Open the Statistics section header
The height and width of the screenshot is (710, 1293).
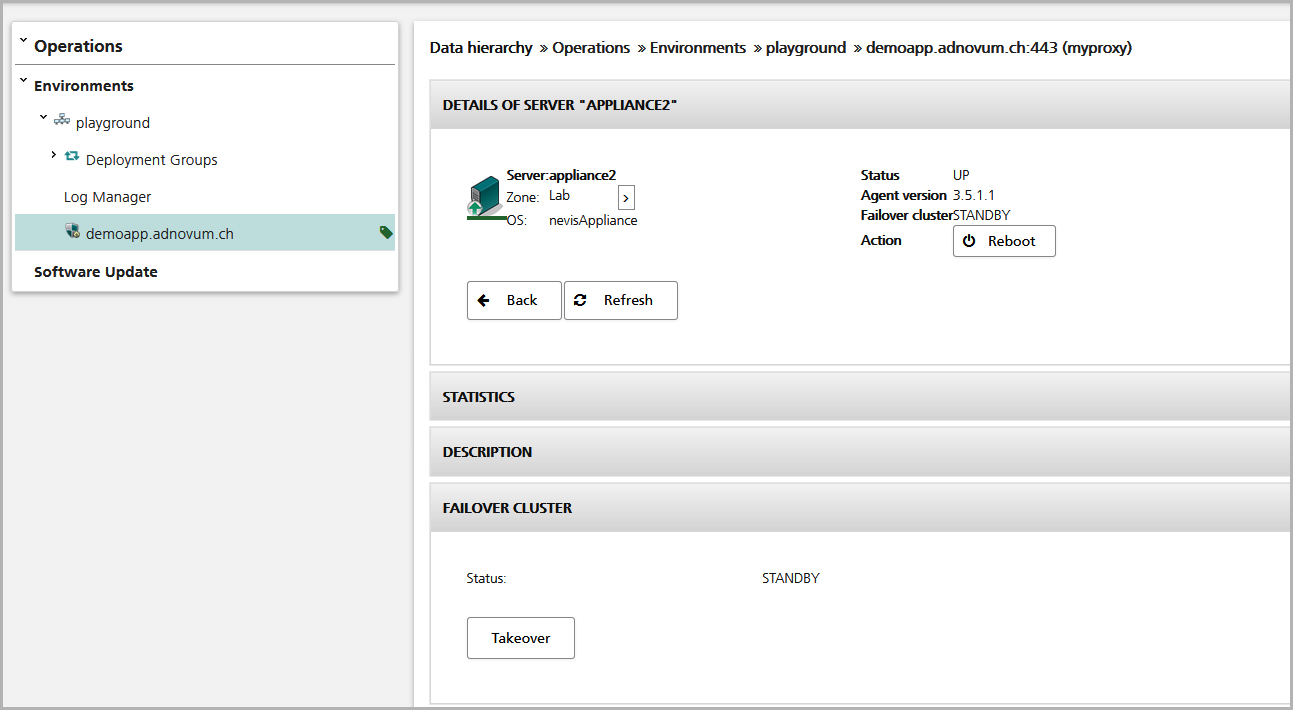860,397
